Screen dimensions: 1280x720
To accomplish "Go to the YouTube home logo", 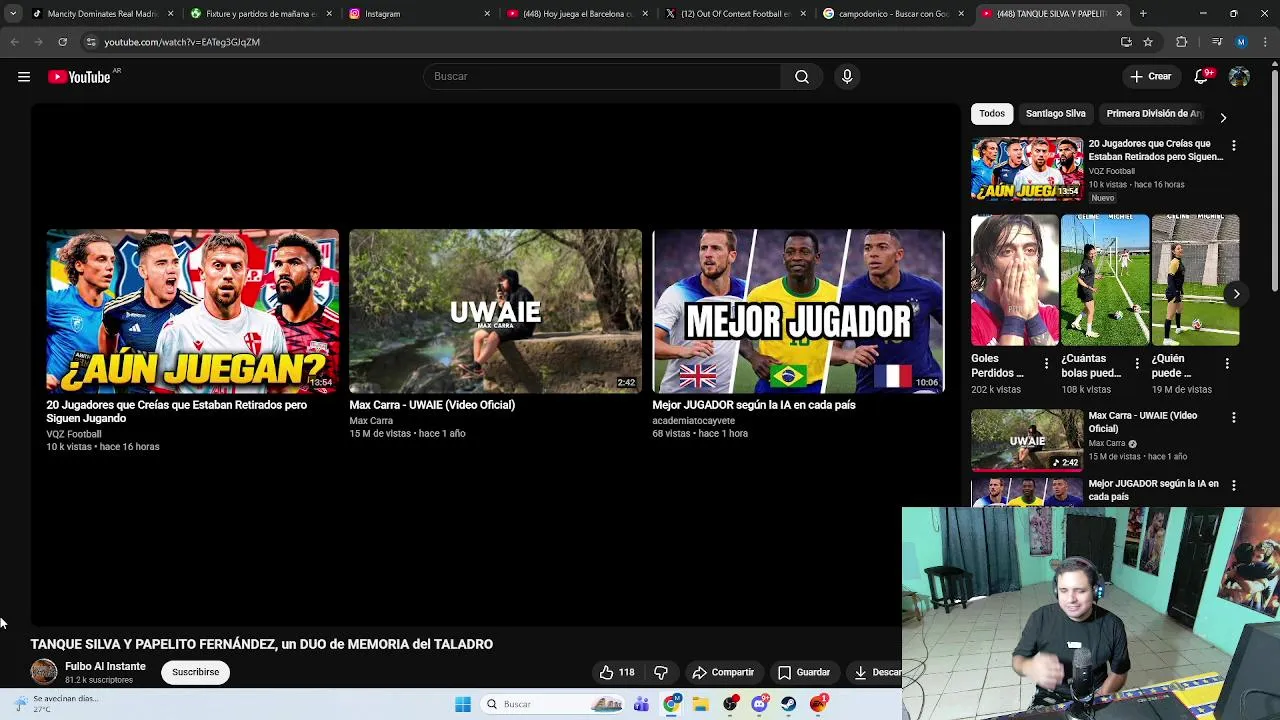I will click(x=79, y=77).
